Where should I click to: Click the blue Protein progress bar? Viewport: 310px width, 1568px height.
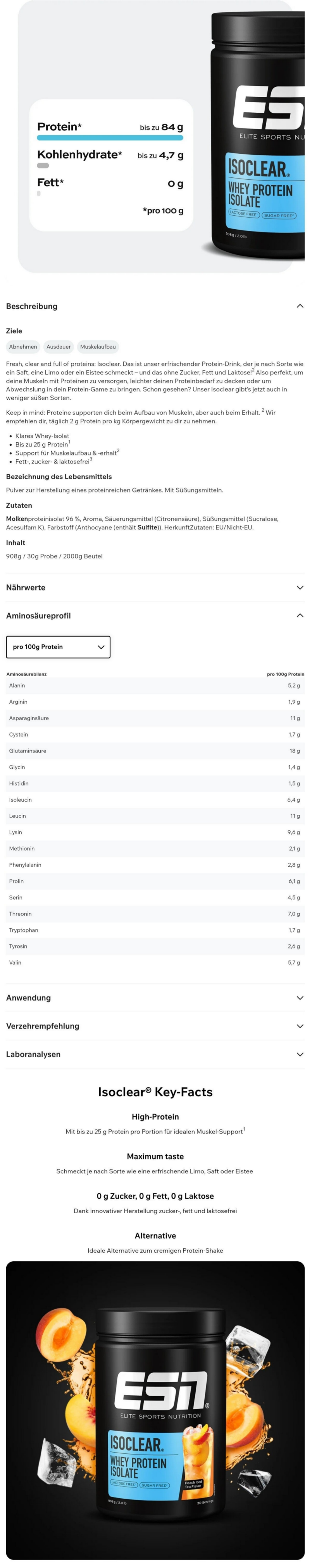coord(110,137)
